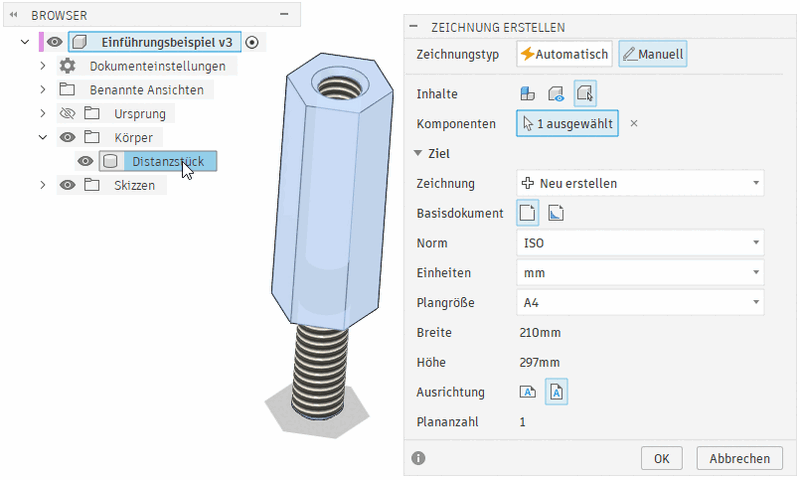Open the Plangröße A4 dropdown
This screenshot has width=800, height=480.
tap(640, 302)
